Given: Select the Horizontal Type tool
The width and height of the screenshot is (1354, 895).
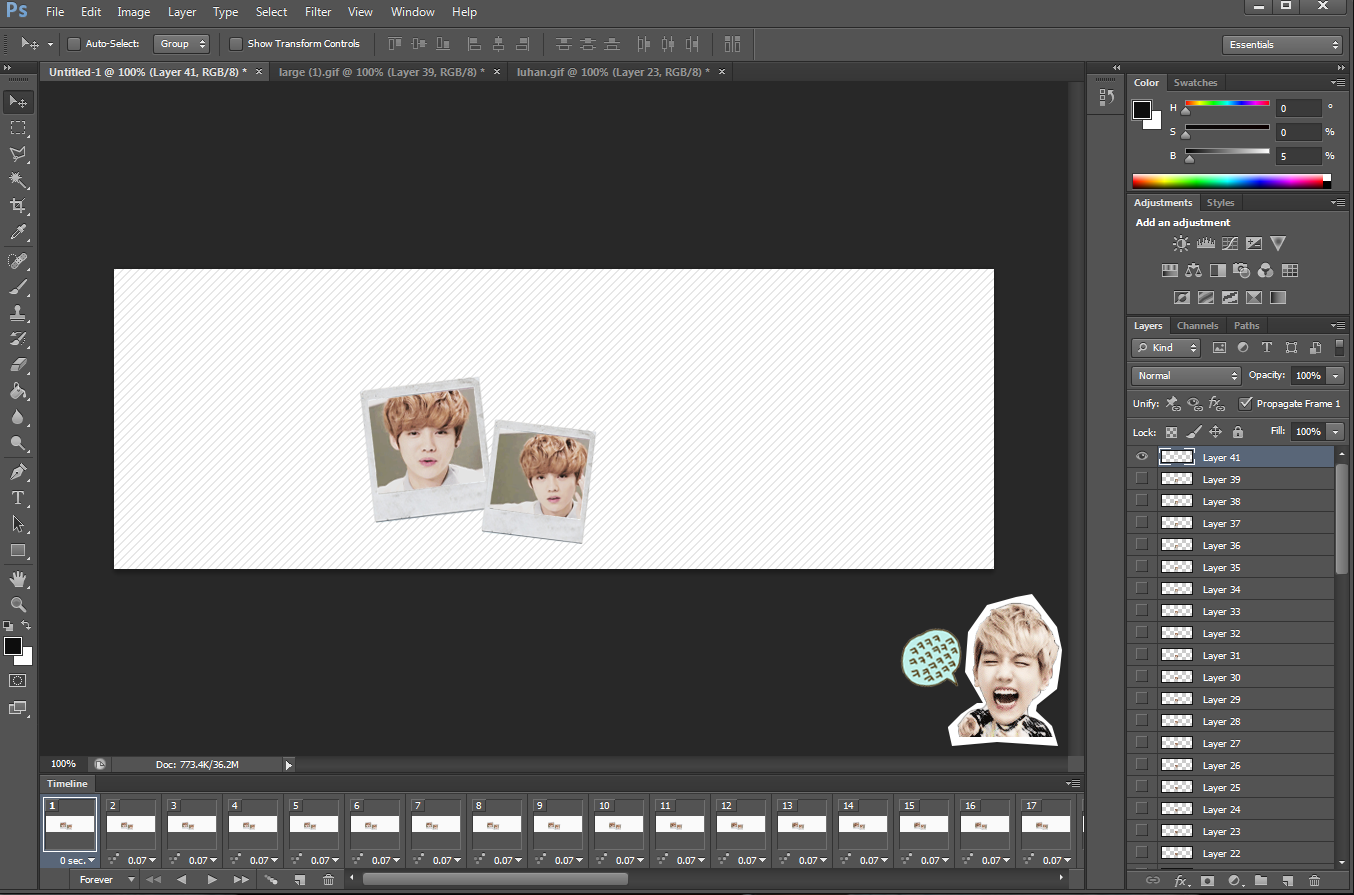Looking at the screenshot, I should [x=18, y=498].
